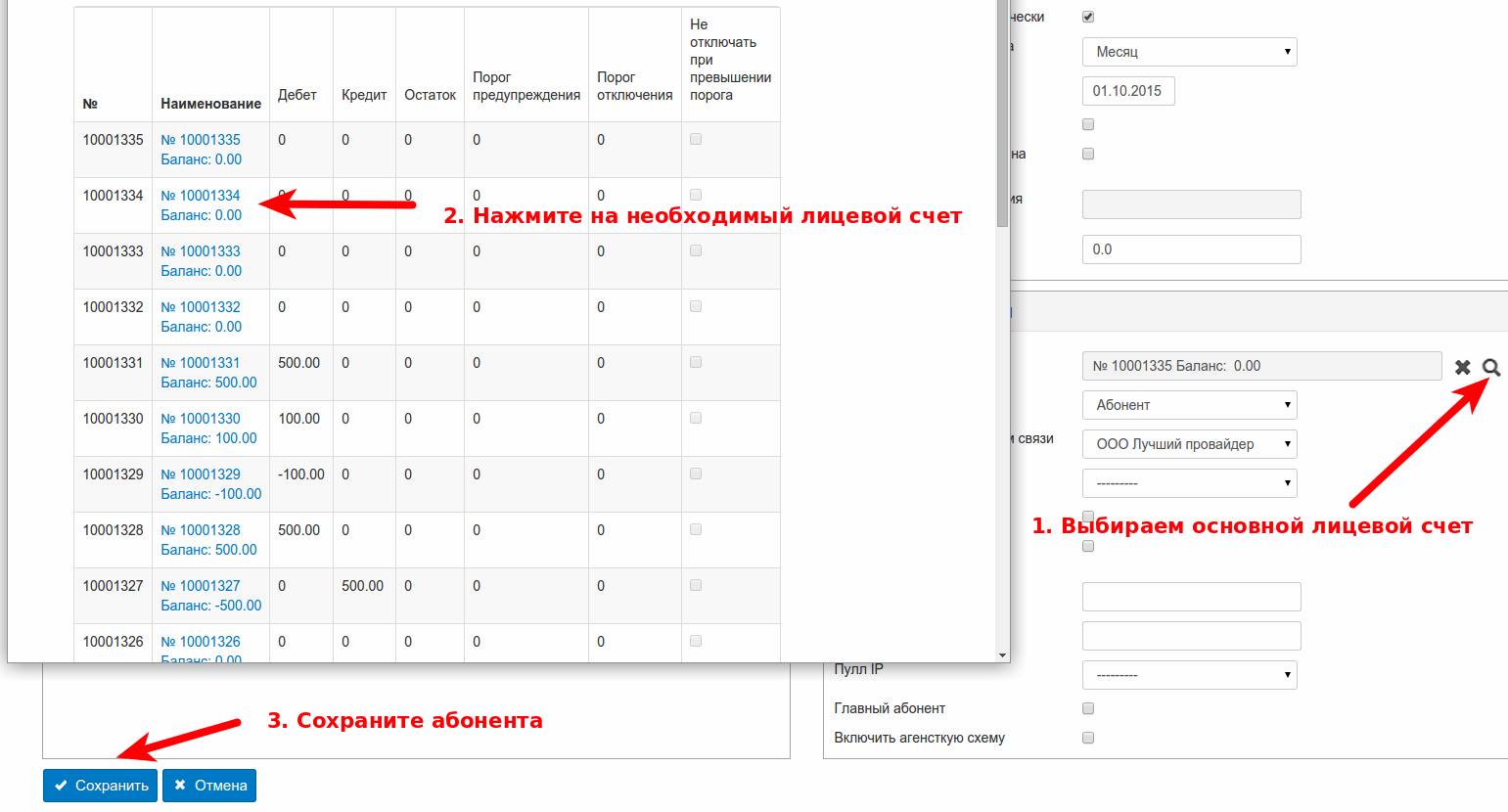1508x812 pixels.
Task: Open account link № 10001334
Action: pos(201,196)
